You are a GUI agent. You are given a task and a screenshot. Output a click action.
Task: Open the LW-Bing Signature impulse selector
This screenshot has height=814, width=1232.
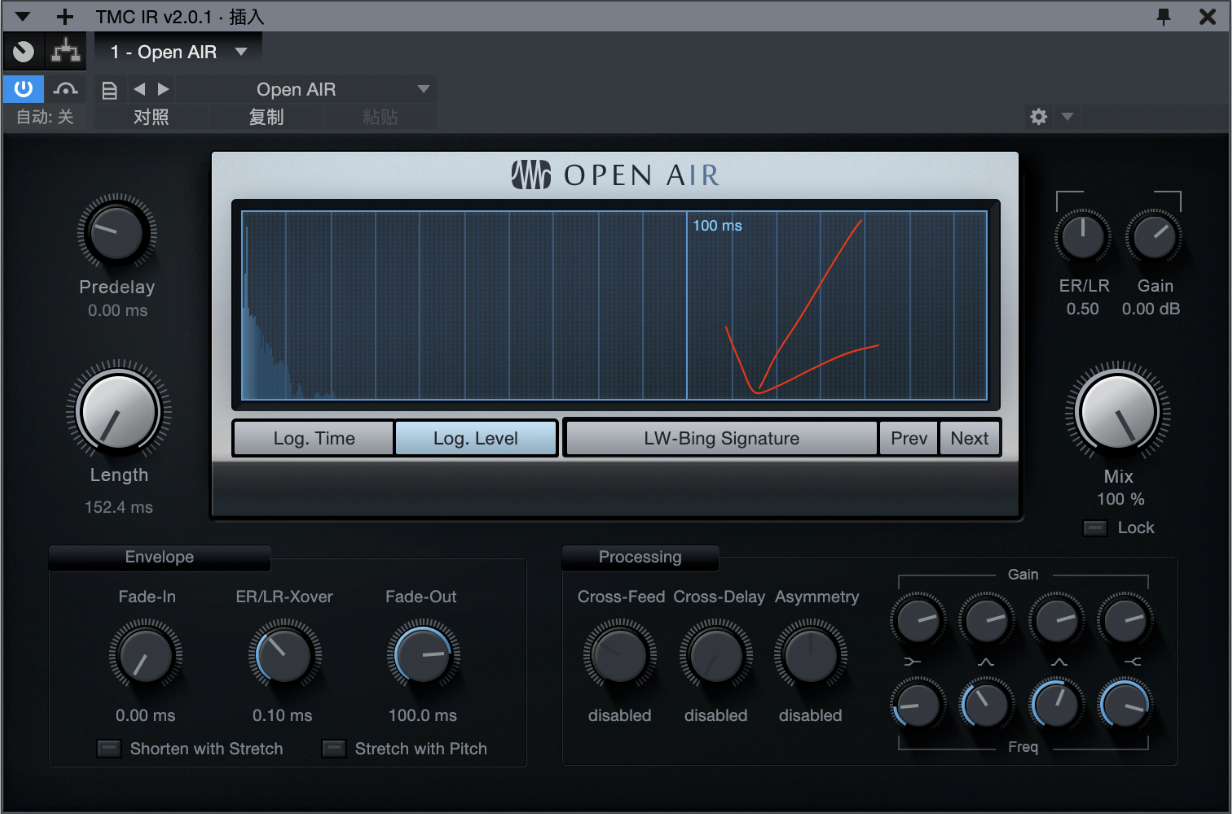click(x=722, y=438)
